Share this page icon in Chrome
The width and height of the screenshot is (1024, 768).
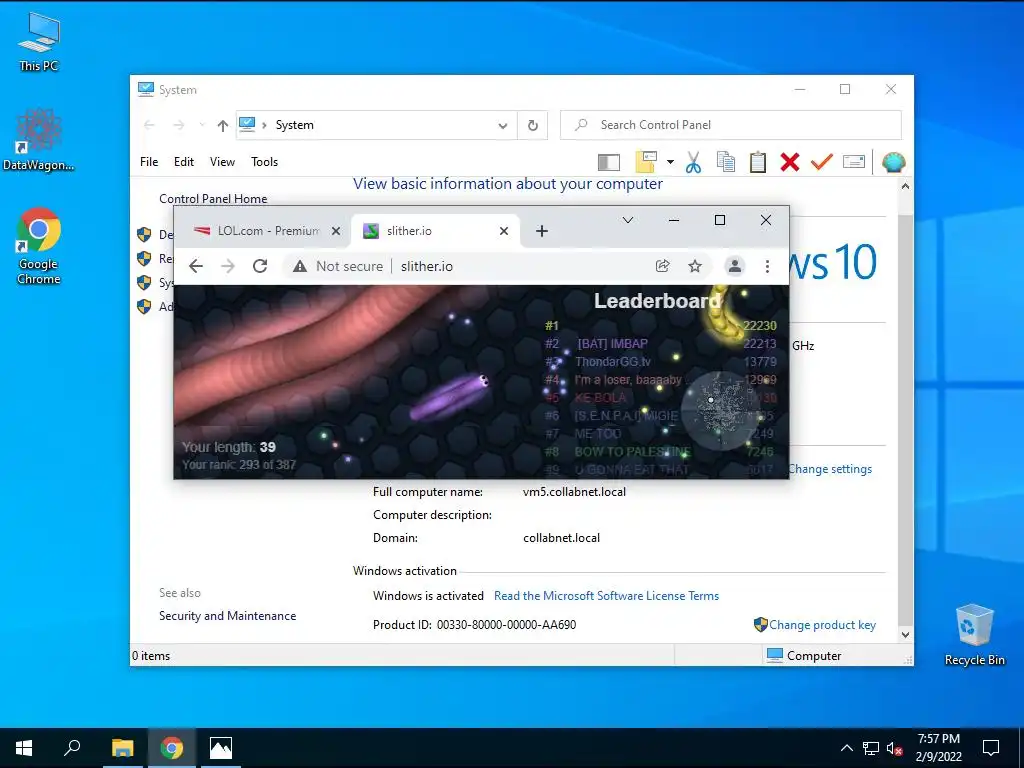tap(662, 266)
